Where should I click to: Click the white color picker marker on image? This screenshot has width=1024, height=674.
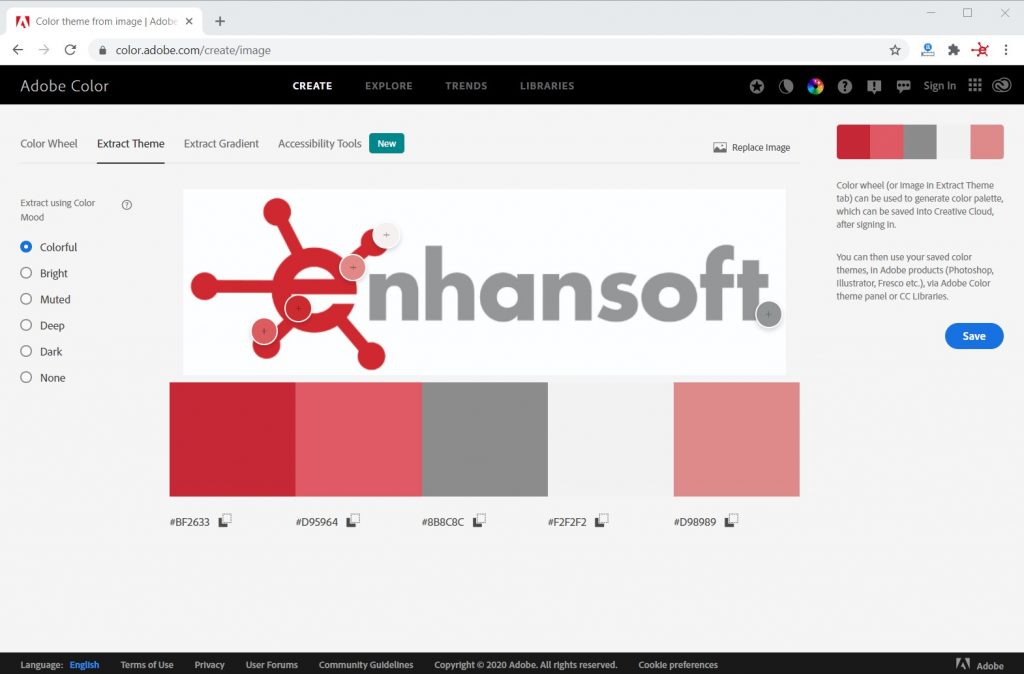pos(386,235)
